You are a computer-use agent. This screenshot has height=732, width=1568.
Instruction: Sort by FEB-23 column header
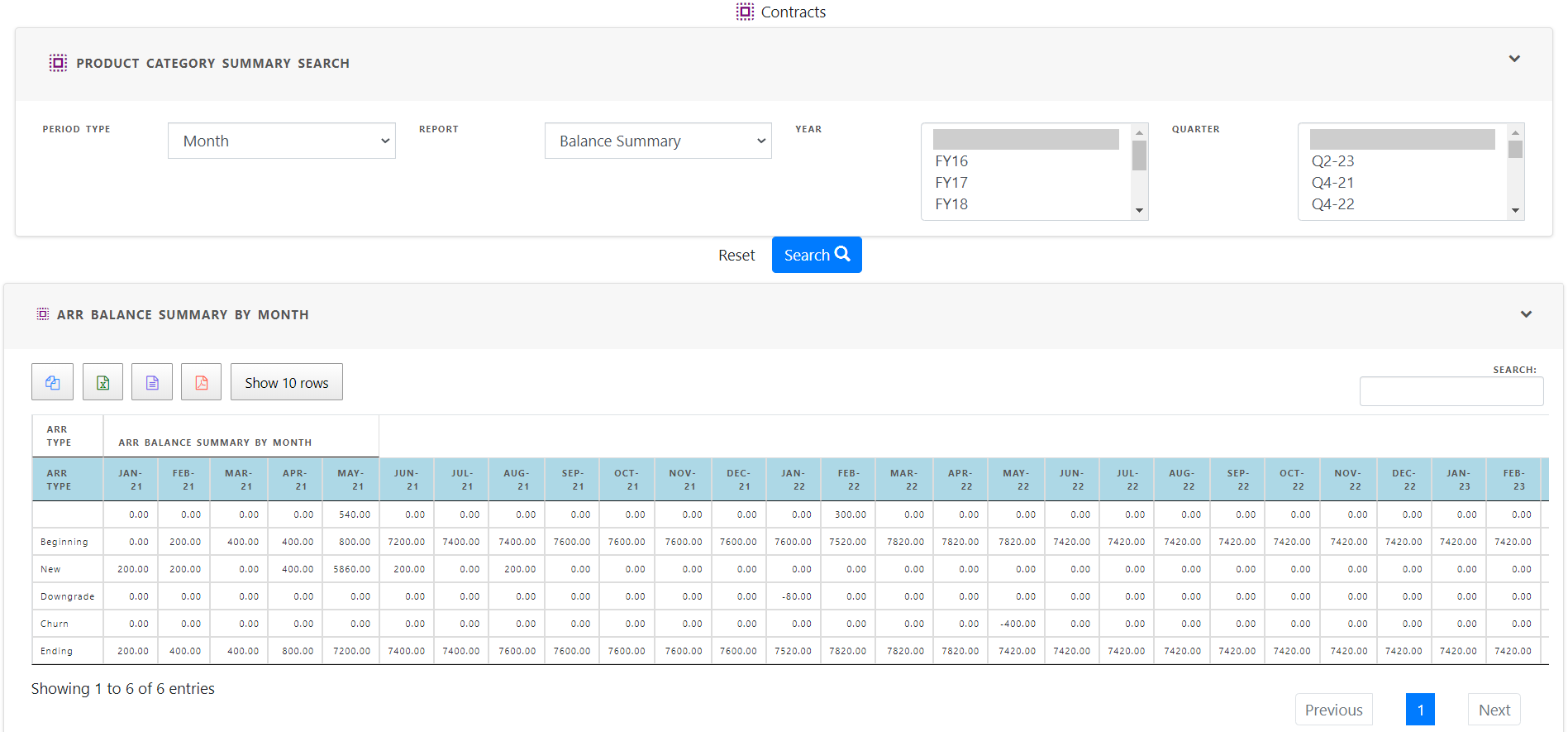[x=1513, y=480]
